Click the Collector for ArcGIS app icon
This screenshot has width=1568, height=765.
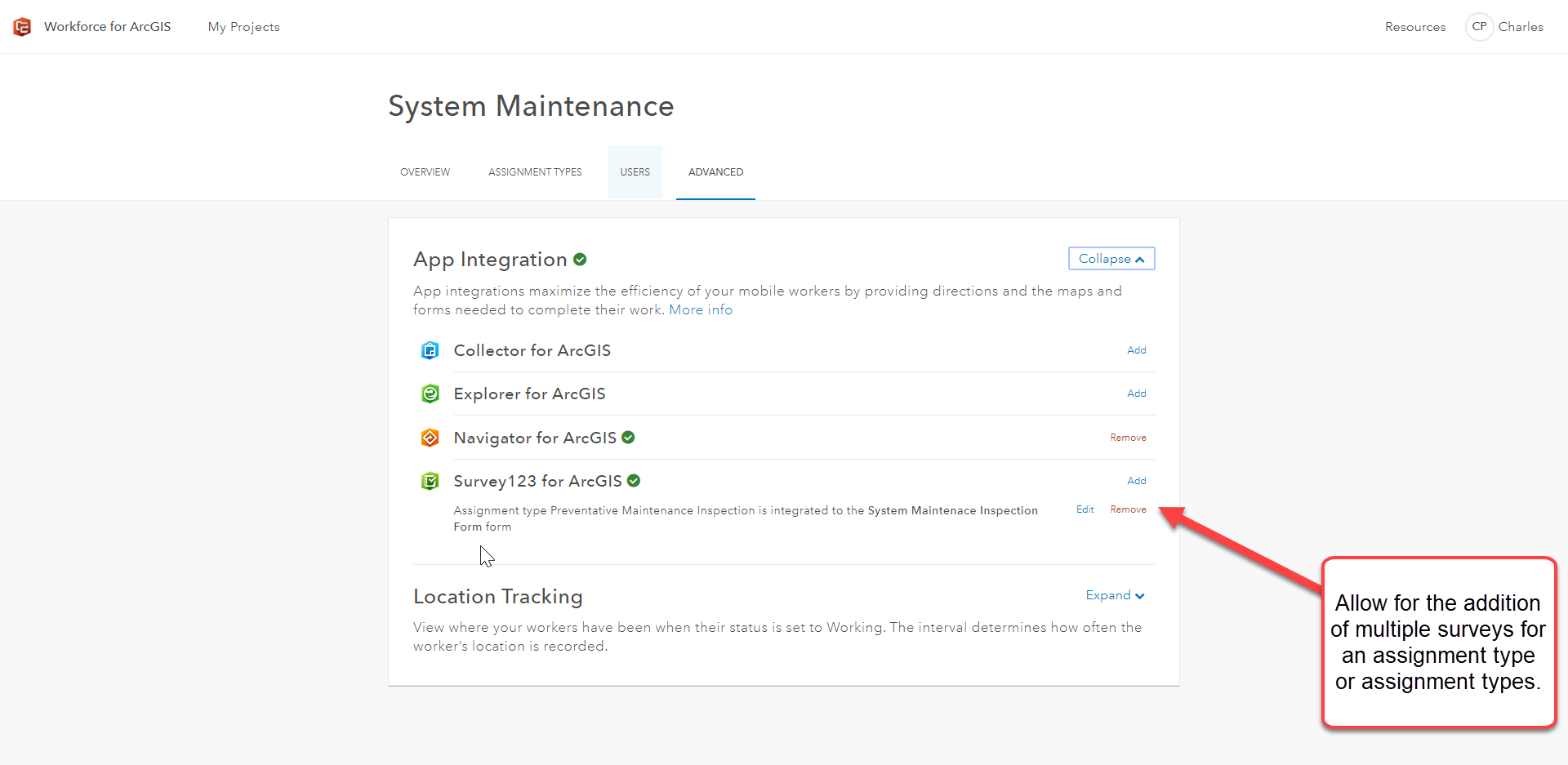pos(430,350)
